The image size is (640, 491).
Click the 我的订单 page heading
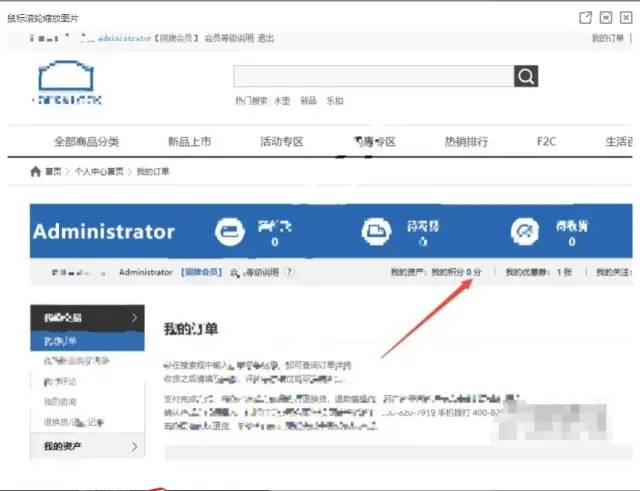pyautogui.click(x=191, y=329)
